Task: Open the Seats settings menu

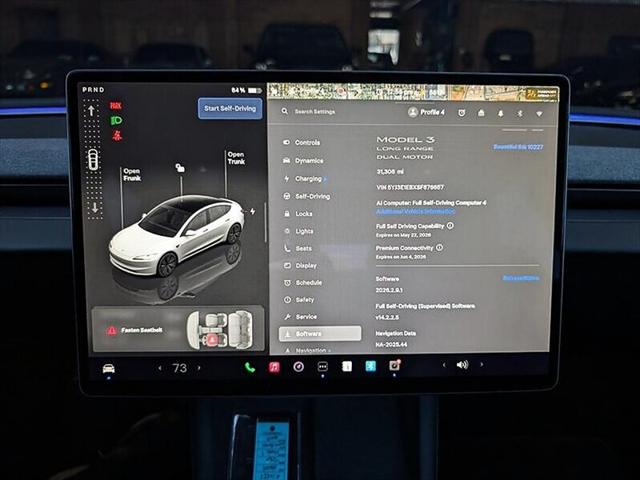Action: coord(298,248)
